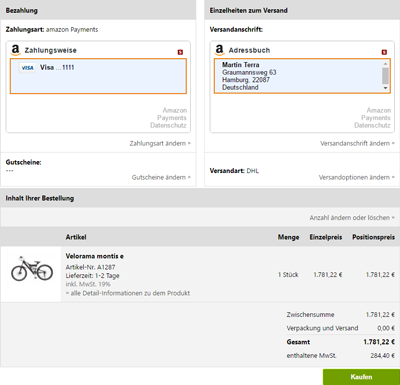This screenshot has height=385, width=400.
Task: Click the Zwischensumme label
Action: (310, 315)
